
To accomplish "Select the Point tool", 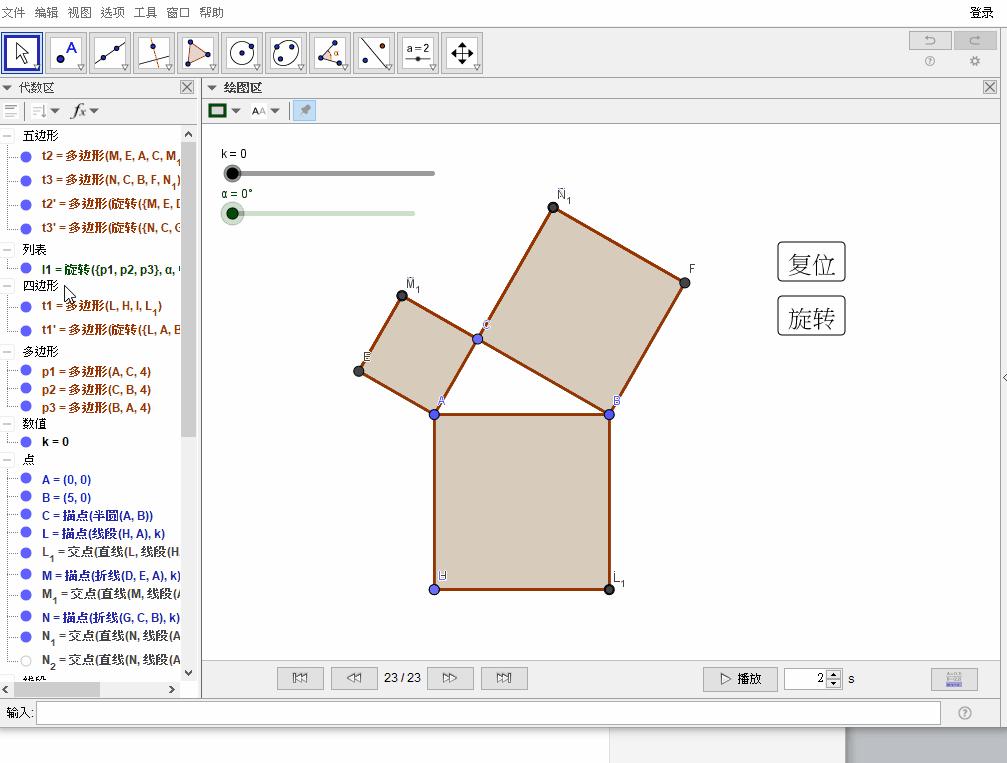I will [66, 53].
